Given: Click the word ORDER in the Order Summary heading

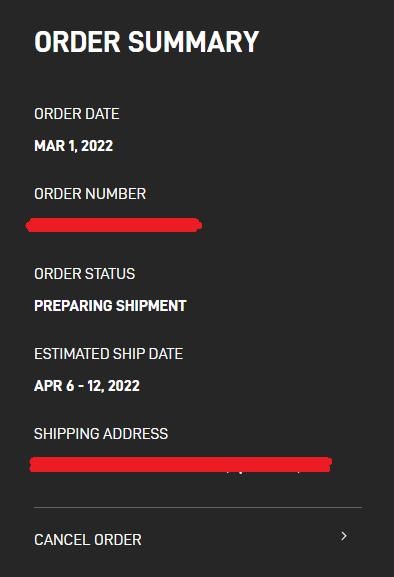Looking at the screenshot, I should click(77, 42).
